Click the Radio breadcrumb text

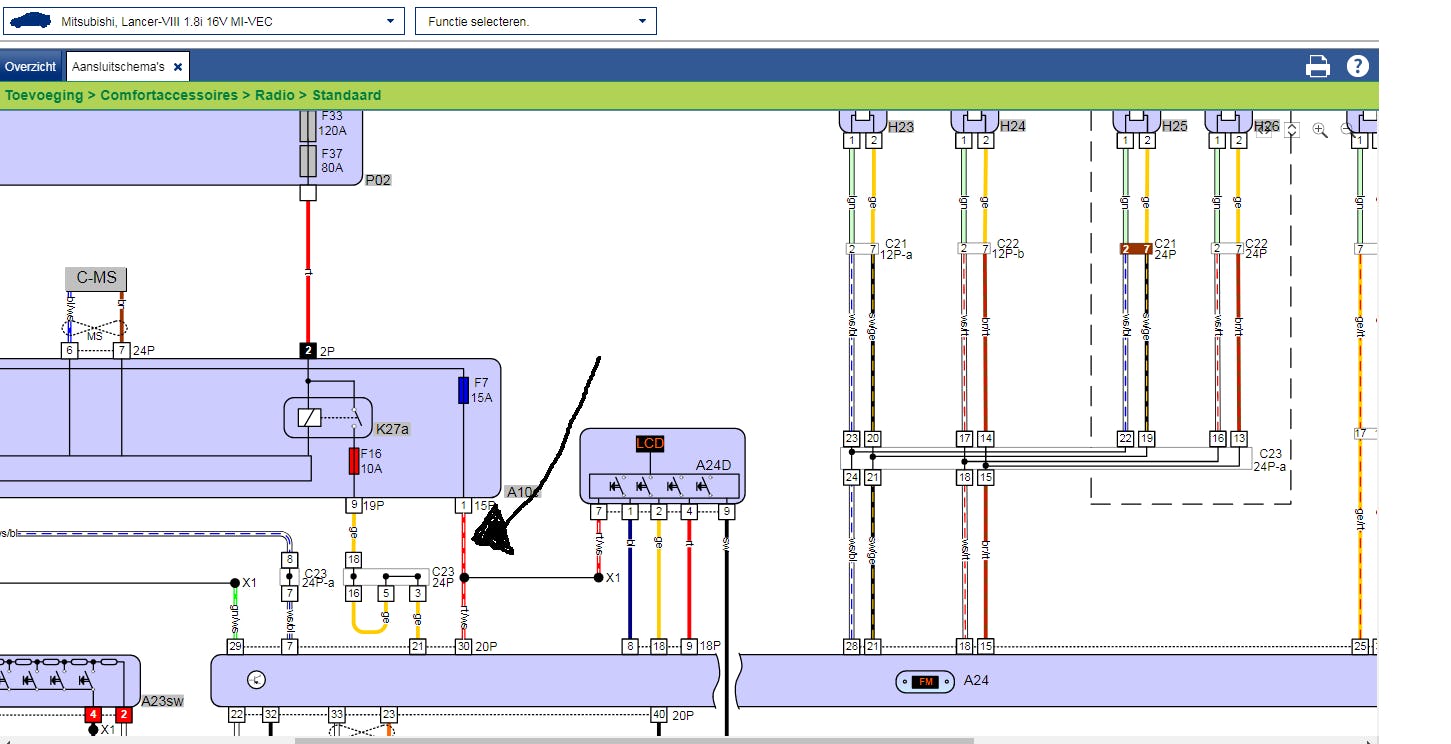(x=274, y=95)
